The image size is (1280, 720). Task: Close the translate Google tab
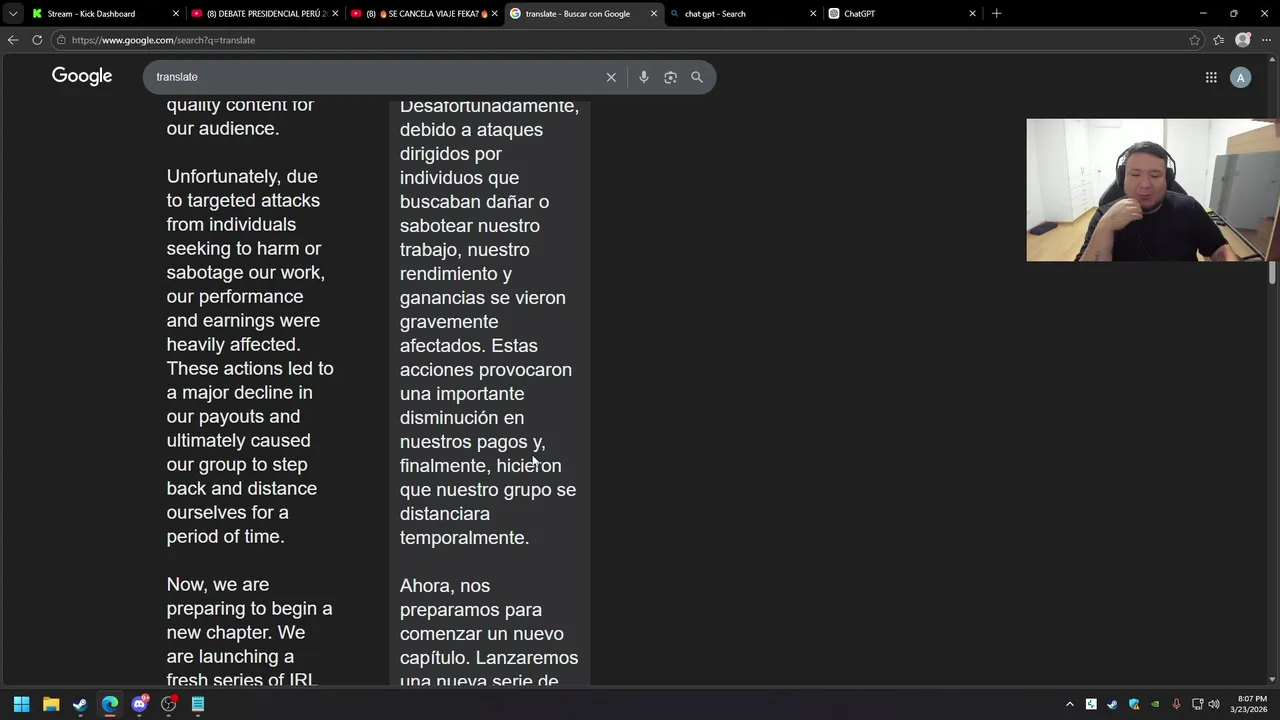point(654,14)
